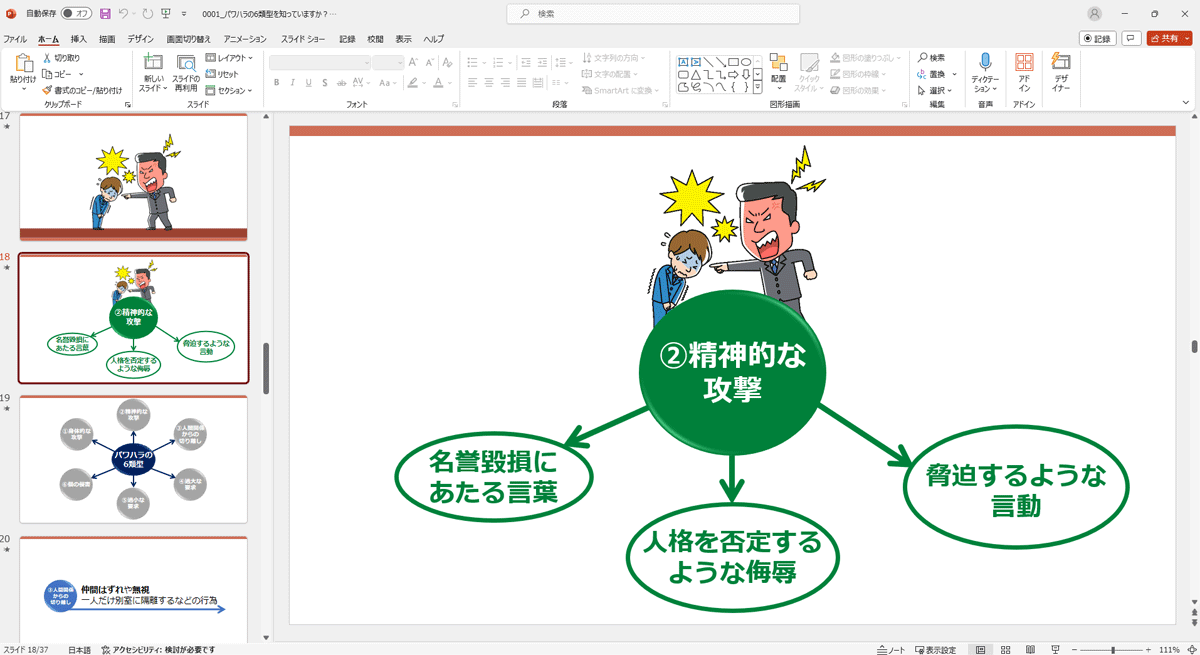Viewport: 1200px width, 655px height.
Task: Click the zoom percentage 111%
Action: pyautogui.click(x=1170, y=649)
